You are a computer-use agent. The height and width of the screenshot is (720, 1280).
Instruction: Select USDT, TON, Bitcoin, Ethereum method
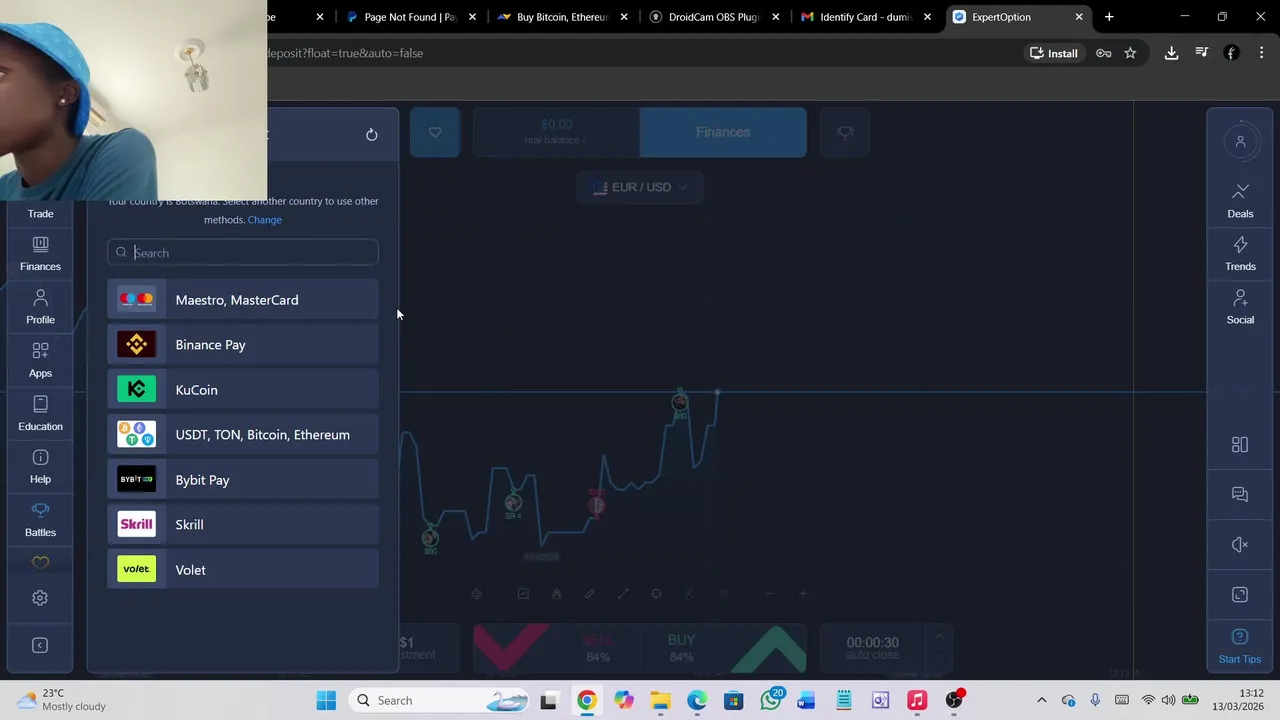(x=243, y=435)
